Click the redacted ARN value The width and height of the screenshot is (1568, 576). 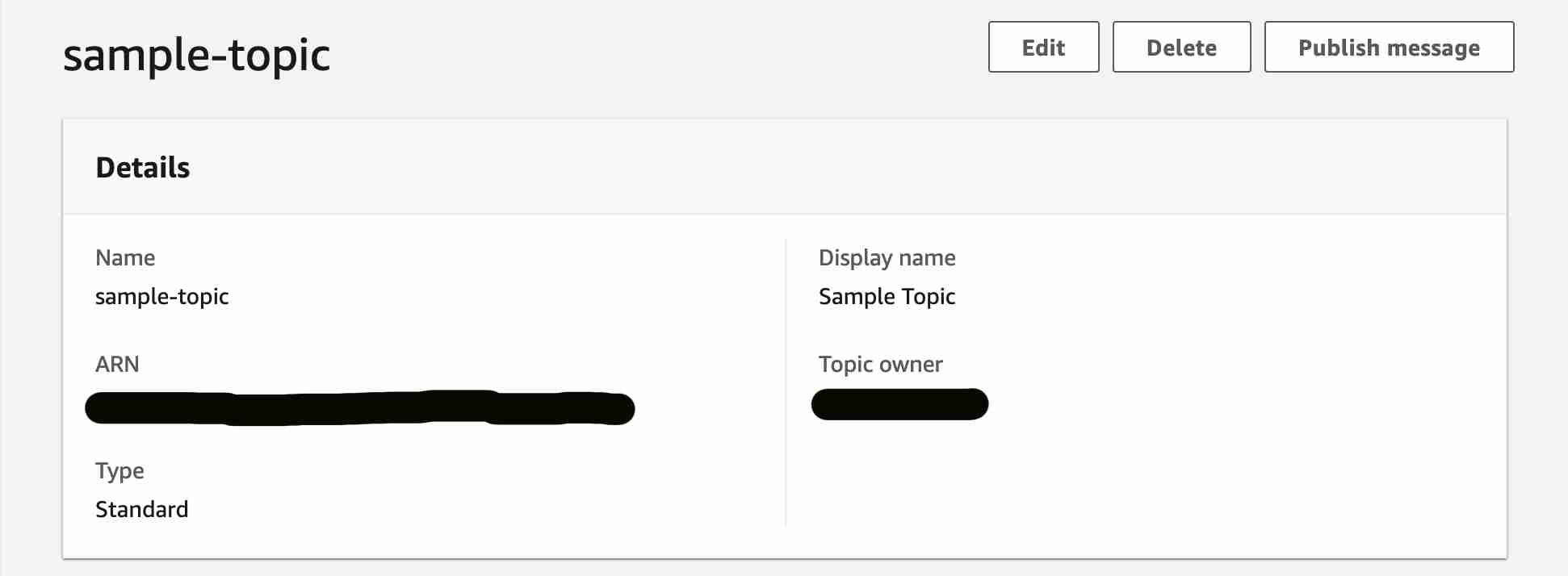click(x=359, y=407)
